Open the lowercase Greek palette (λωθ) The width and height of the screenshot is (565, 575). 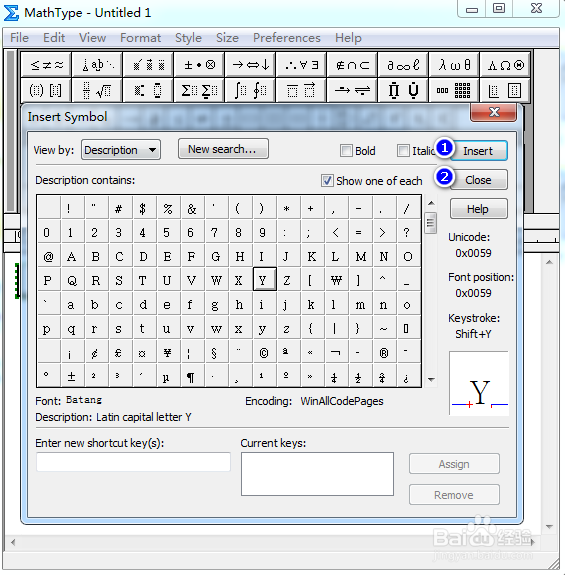(x=454, y=65)
